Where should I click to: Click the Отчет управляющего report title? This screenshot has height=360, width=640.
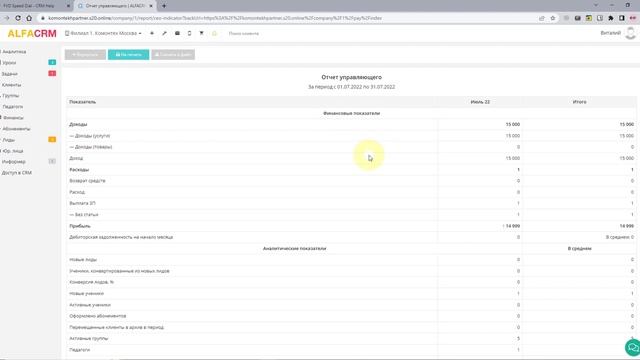click(351, 77)
